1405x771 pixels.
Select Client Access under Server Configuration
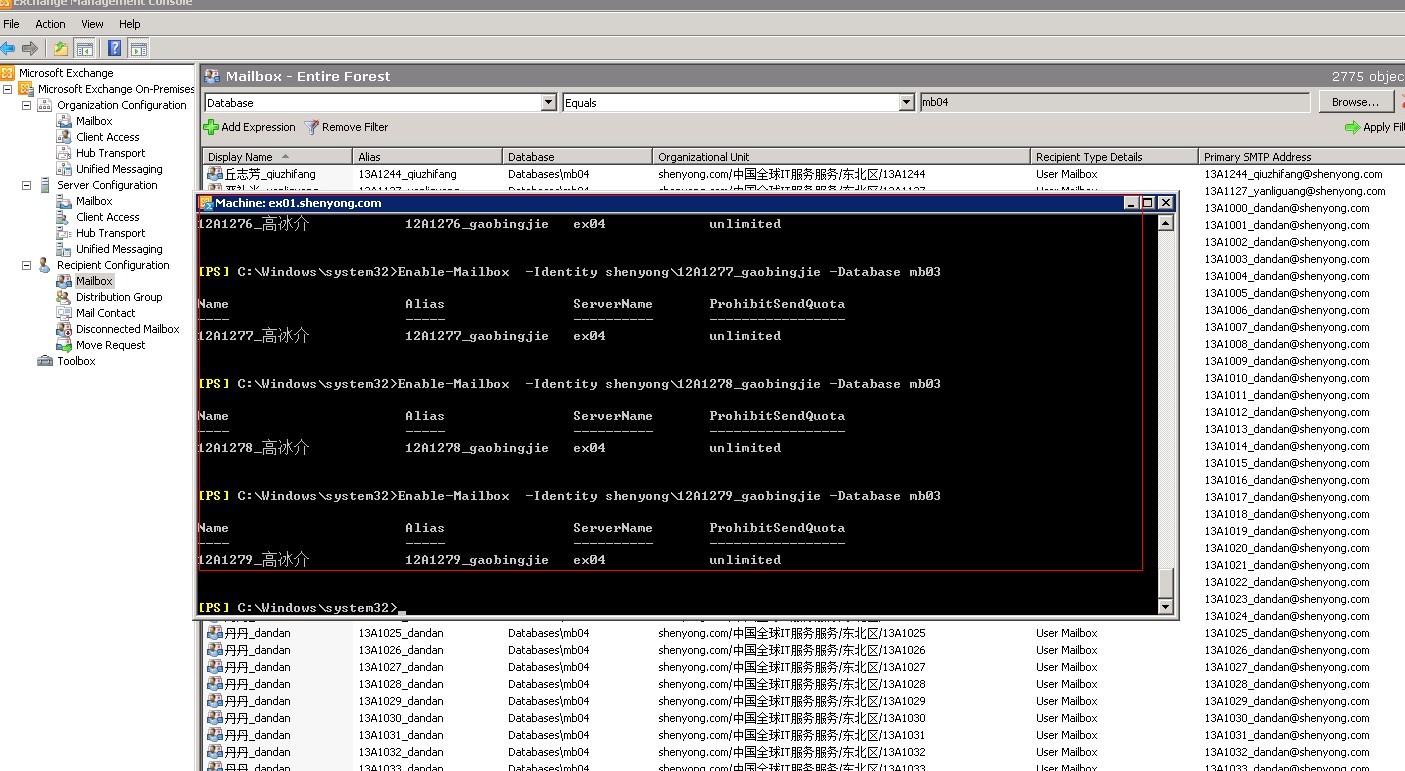pos(107,217)
